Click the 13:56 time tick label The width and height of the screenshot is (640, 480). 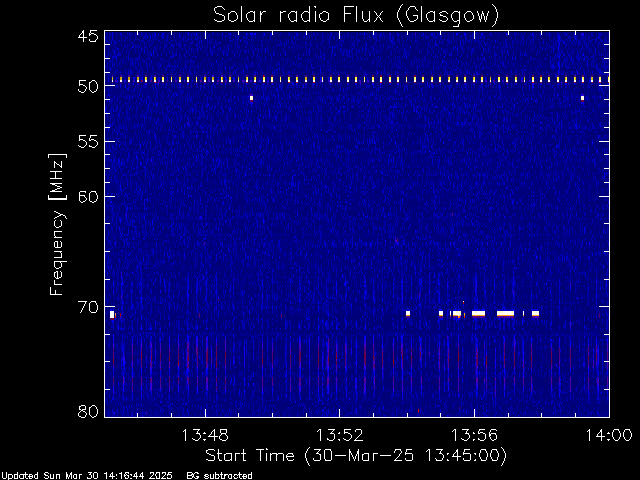click(x=474, y=435)
